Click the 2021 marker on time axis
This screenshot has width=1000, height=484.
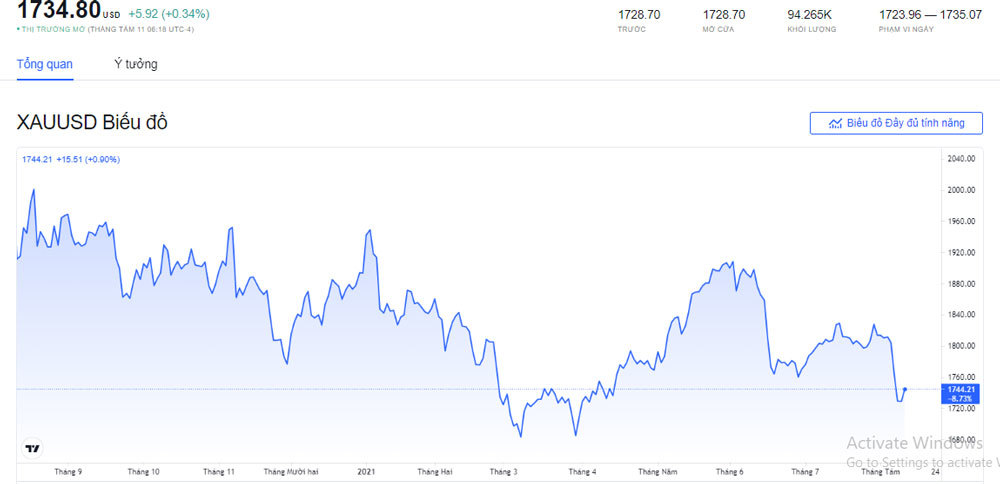point(366,471)
